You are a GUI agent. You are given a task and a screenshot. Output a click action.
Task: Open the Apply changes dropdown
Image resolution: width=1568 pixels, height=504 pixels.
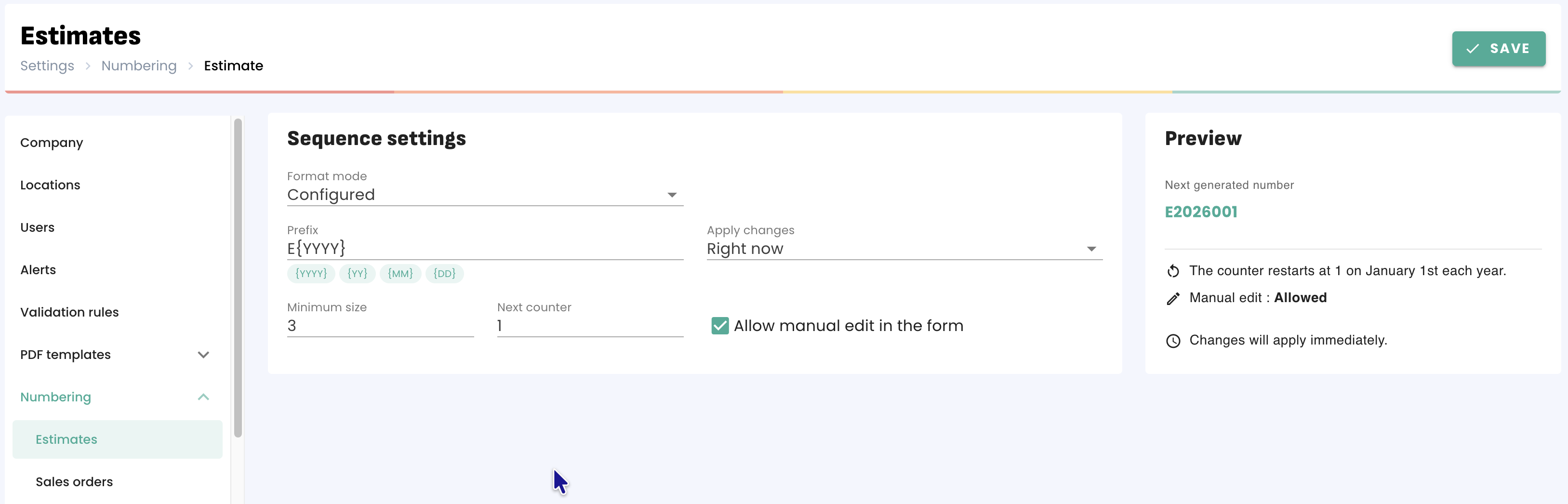pyautogui.click(x=904, y=249)
